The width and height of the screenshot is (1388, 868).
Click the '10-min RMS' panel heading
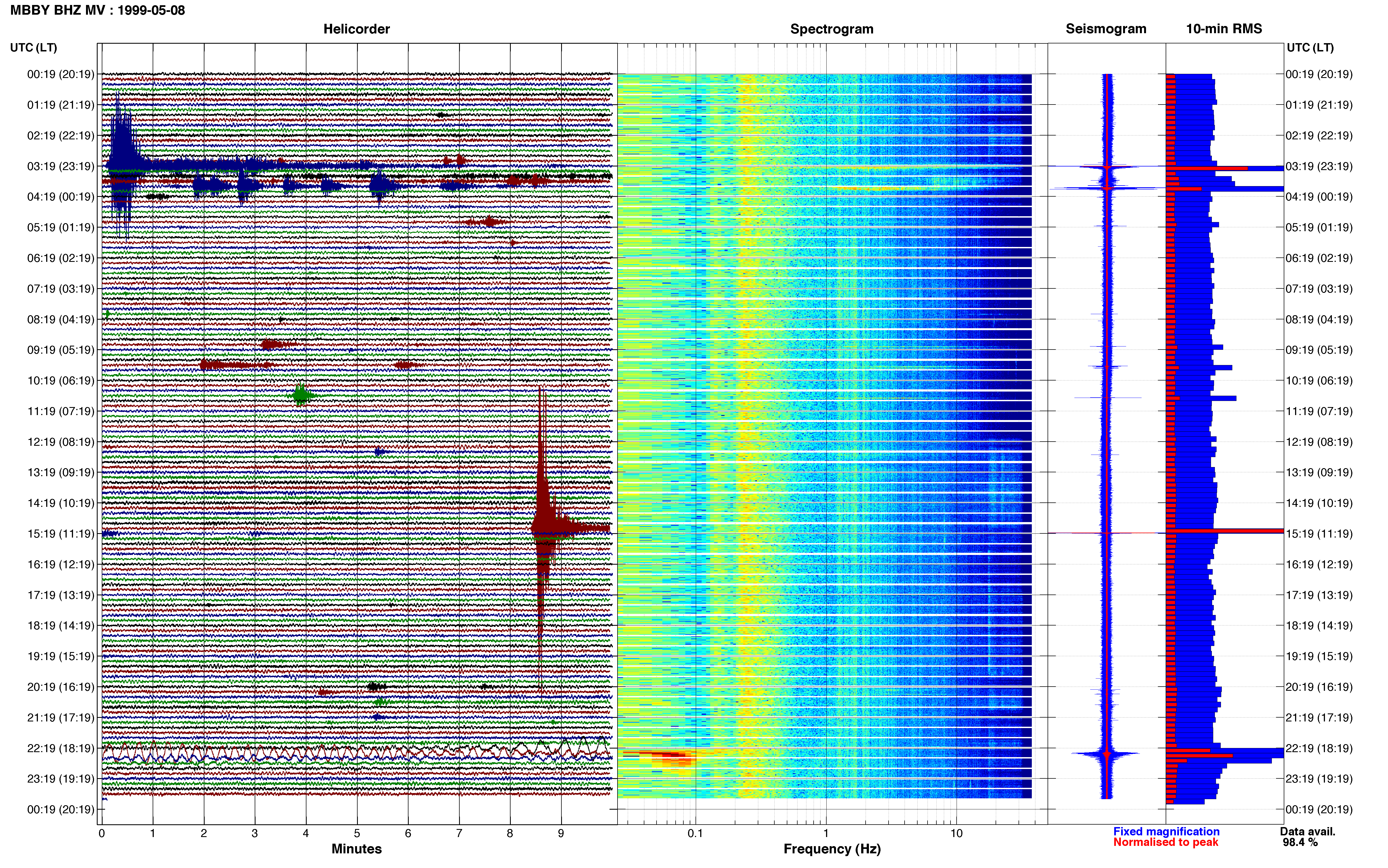[x=1224, y=29]
